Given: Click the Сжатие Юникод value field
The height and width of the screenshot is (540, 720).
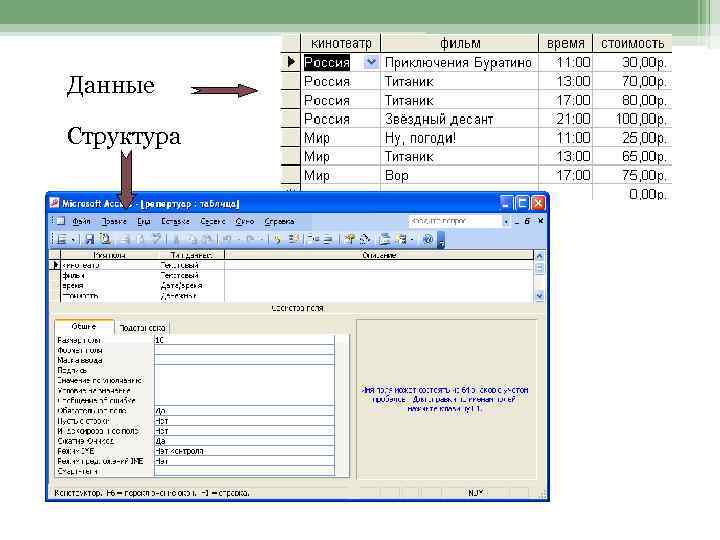Looking at the screenshot, I should (x=244, y=441).
